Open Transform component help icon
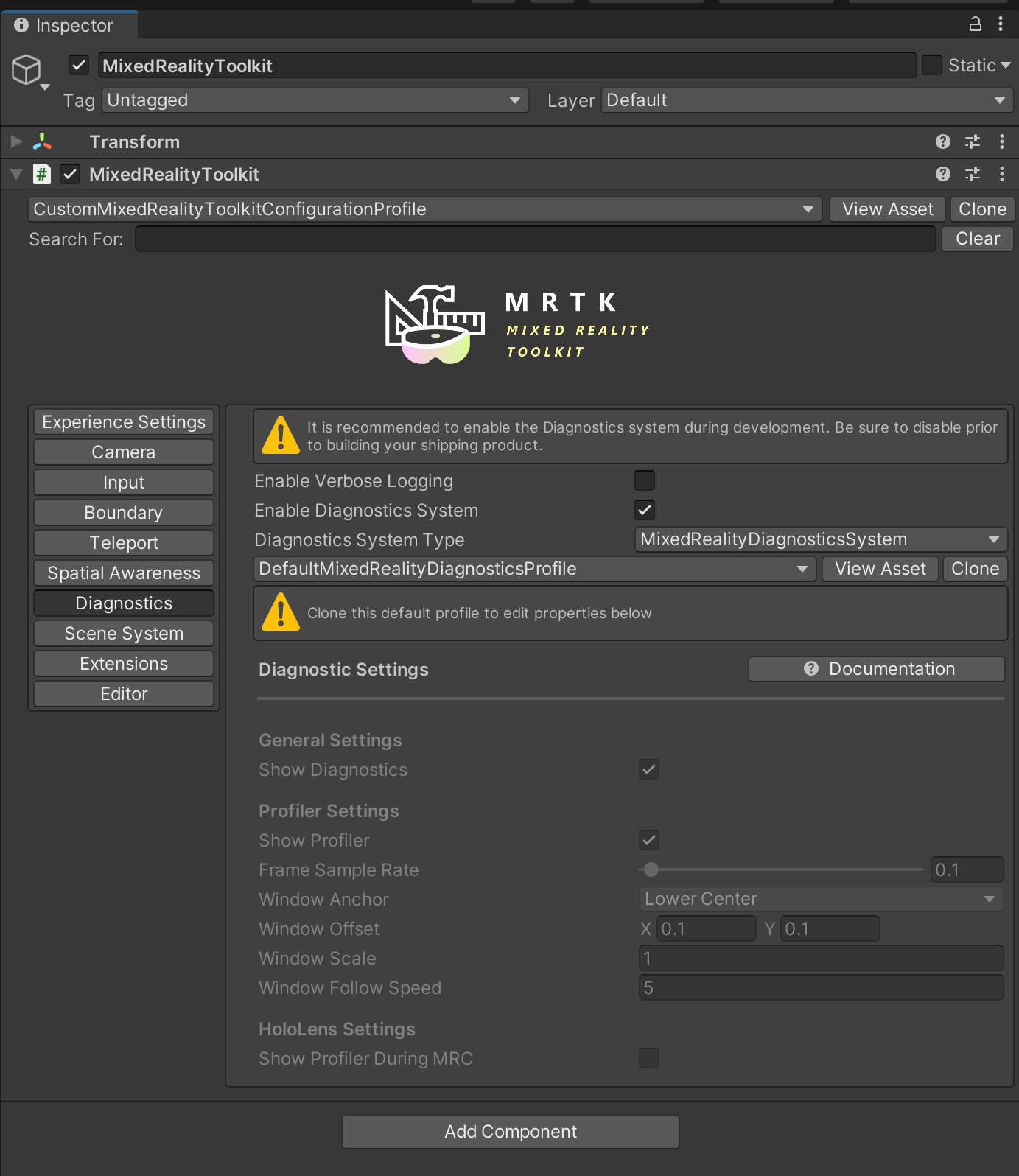1019x1176 pixels. [x=943, y=141]
